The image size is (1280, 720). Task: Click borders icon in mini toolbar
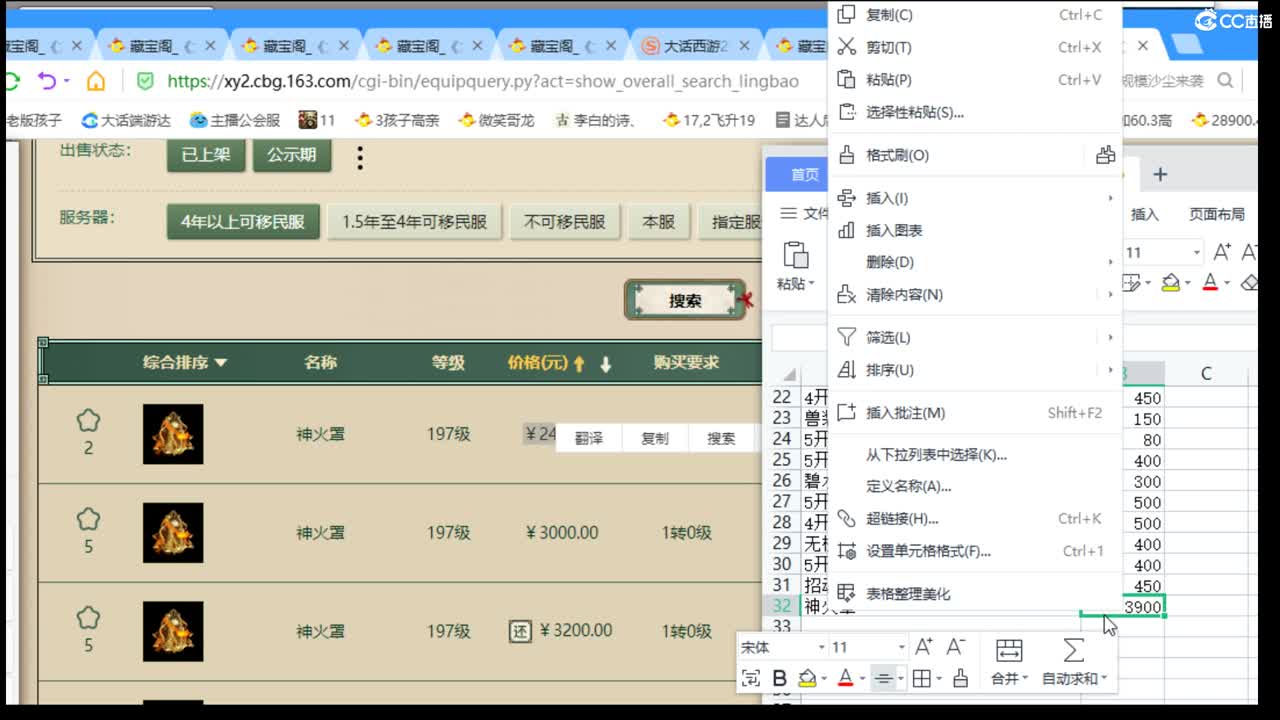922,679
